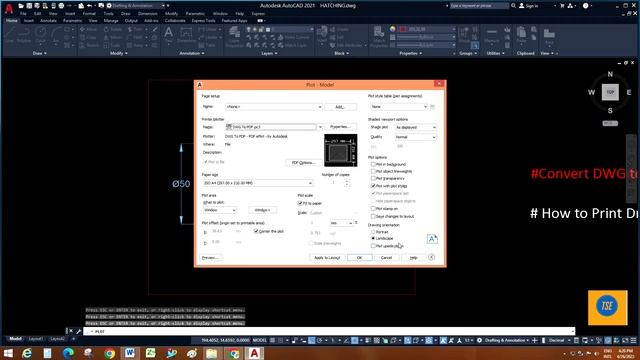Select Landscape drawing orientation
The width and height of the screenshot is (640, 360).
pos(373,238)
